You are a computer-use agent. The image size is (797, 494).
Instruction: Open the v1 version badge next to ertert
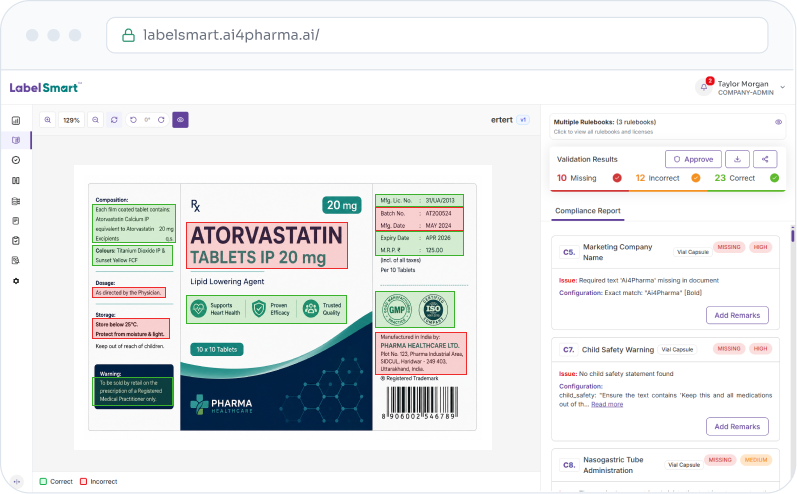tap(523, 120)
